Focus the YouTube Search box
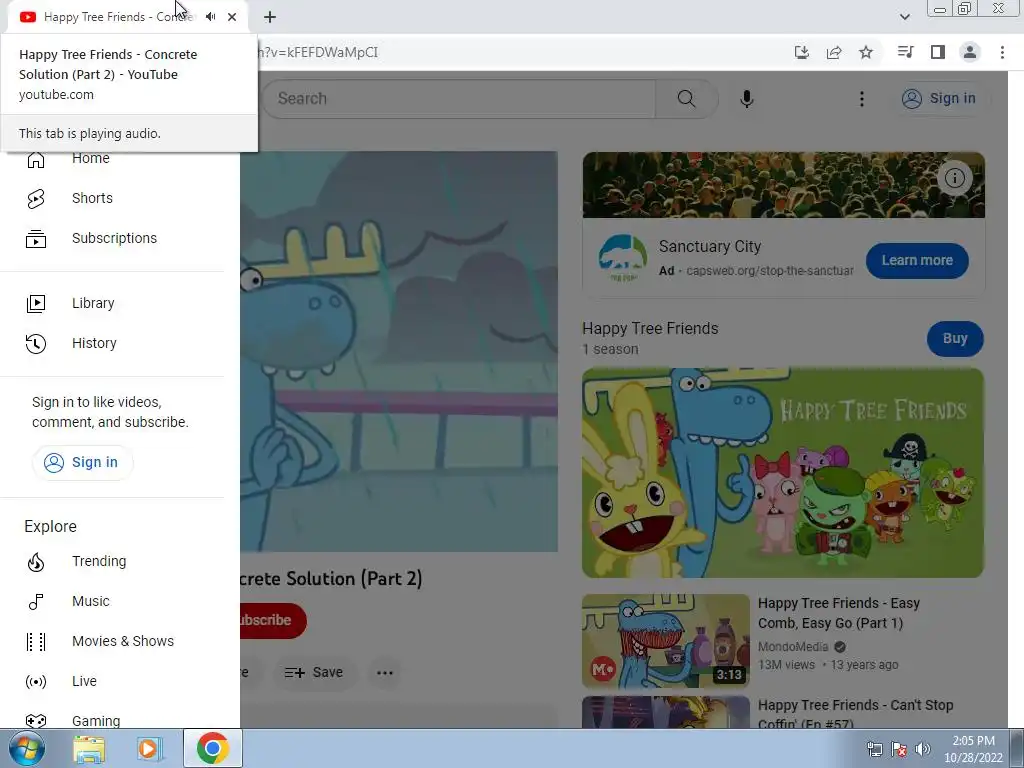This screenshot has width=1024, height=768. [458, 99]
